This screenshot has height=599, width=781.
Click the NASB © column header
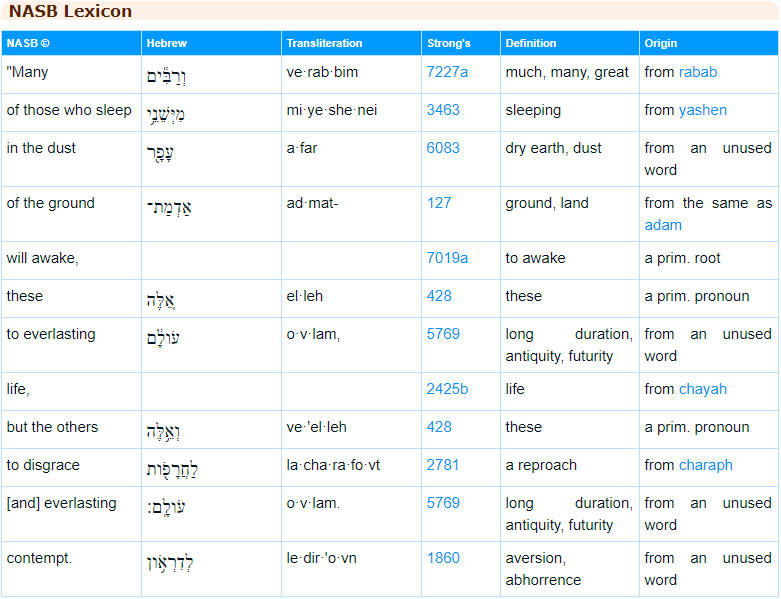28,44
